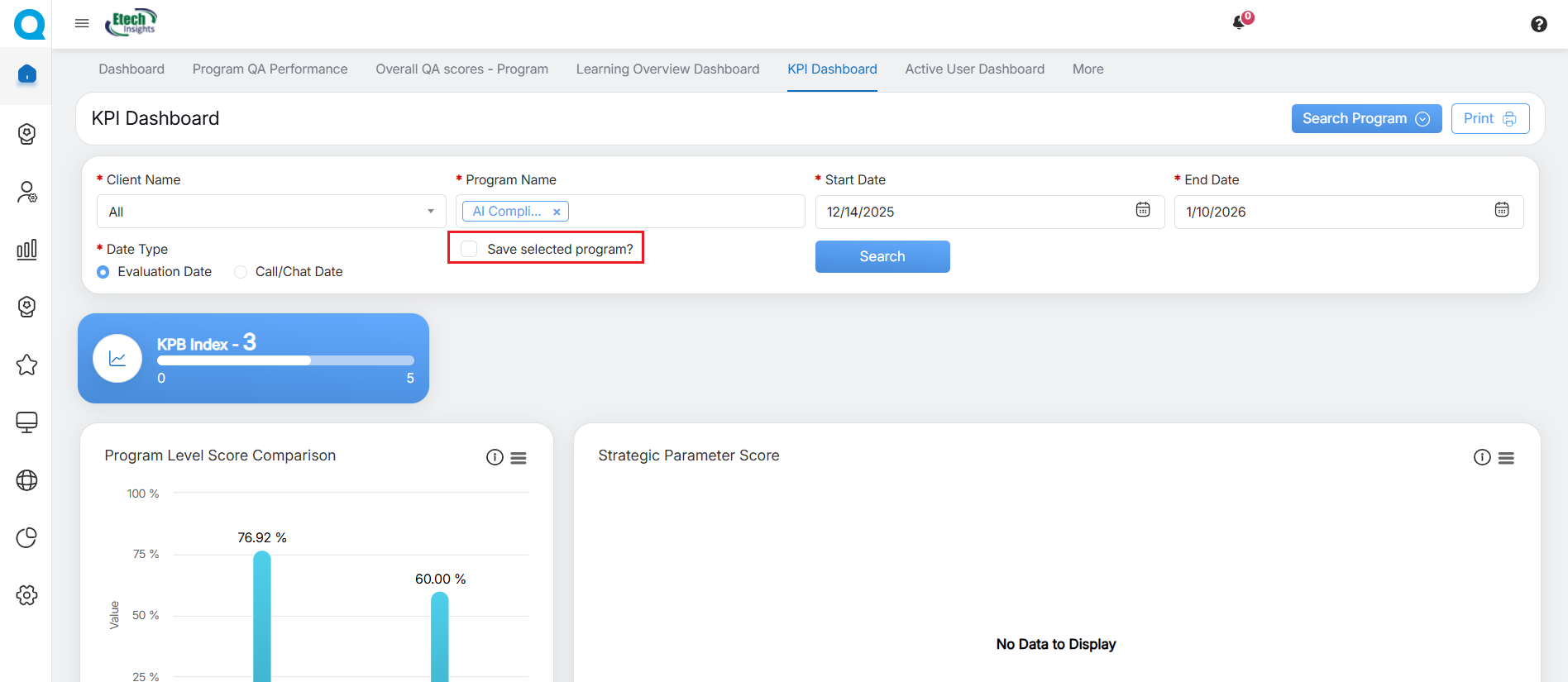Open the help question mark icon
This screenshot has width=1568, height=682.
point(1538,24)
